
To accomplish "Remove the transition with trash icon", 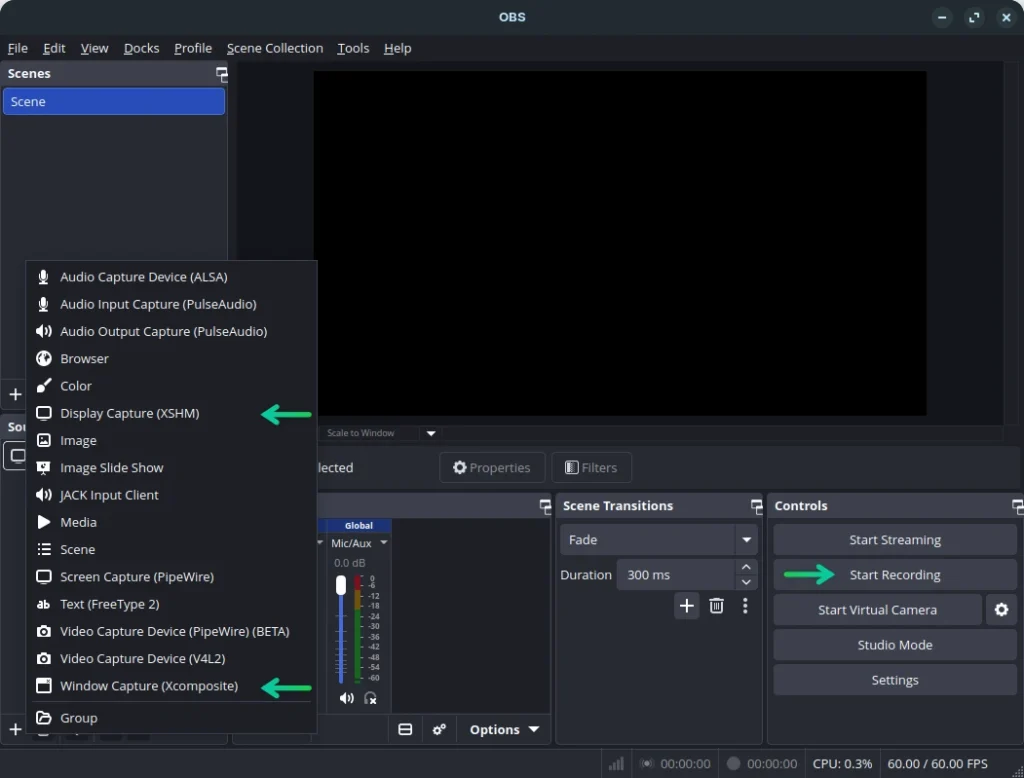I will [716, 606].
